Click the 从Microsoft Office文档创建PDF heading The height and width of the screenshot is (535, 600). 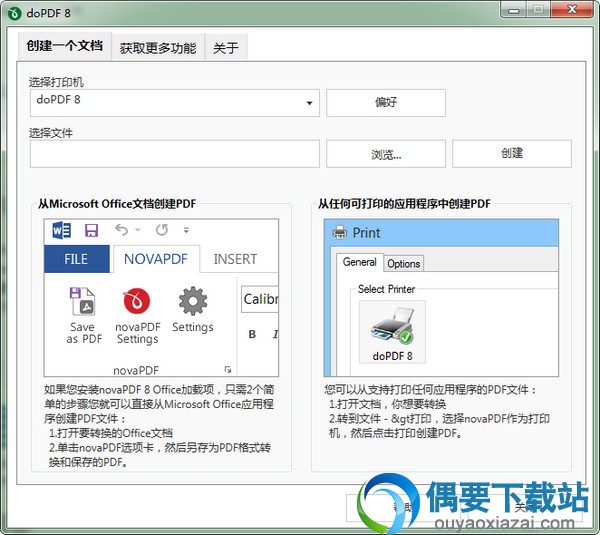[x=117, y=204]
